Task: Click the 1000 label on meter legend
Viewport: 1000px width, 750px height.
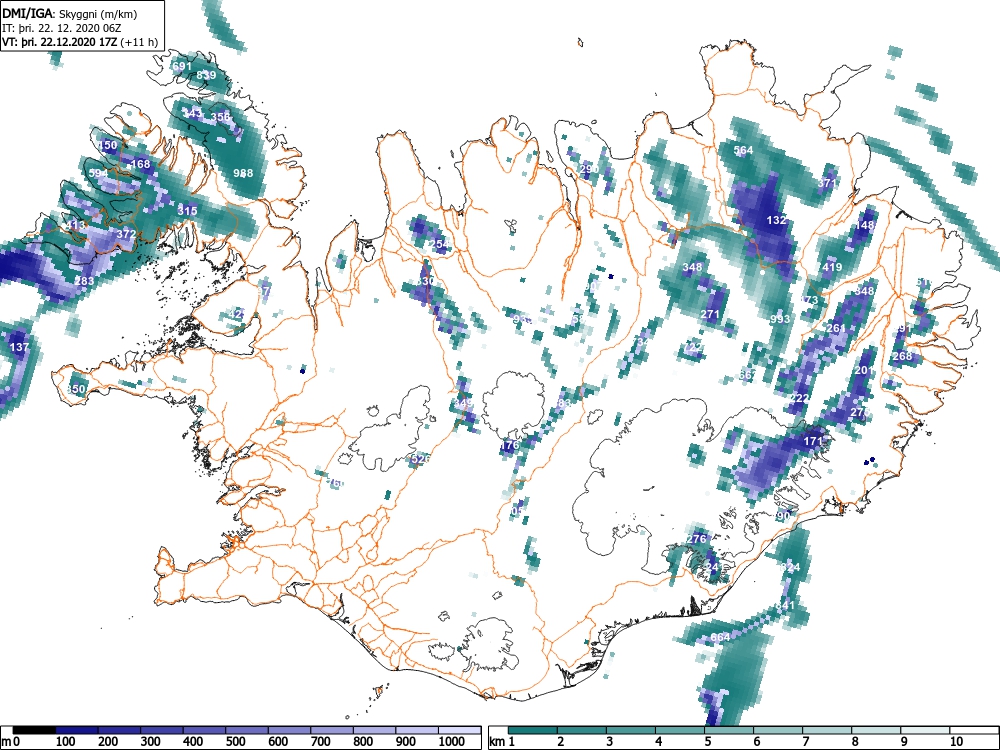Action: point(452,742)
